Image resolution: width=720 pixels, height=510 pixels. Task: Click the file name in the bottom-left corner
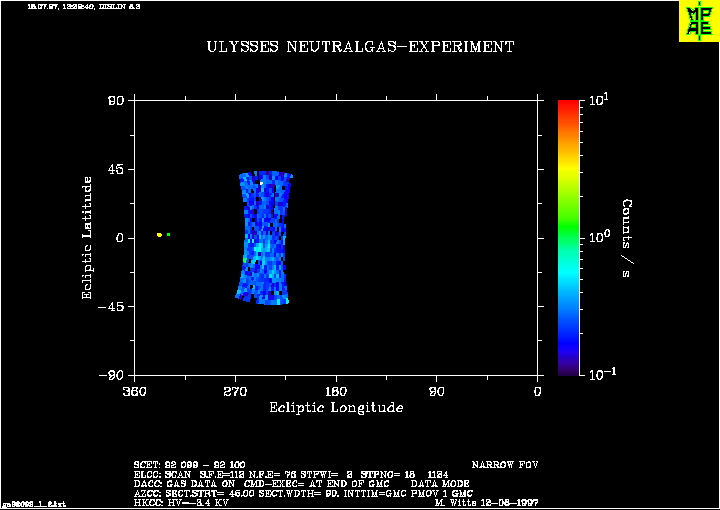tap(34, 504)
